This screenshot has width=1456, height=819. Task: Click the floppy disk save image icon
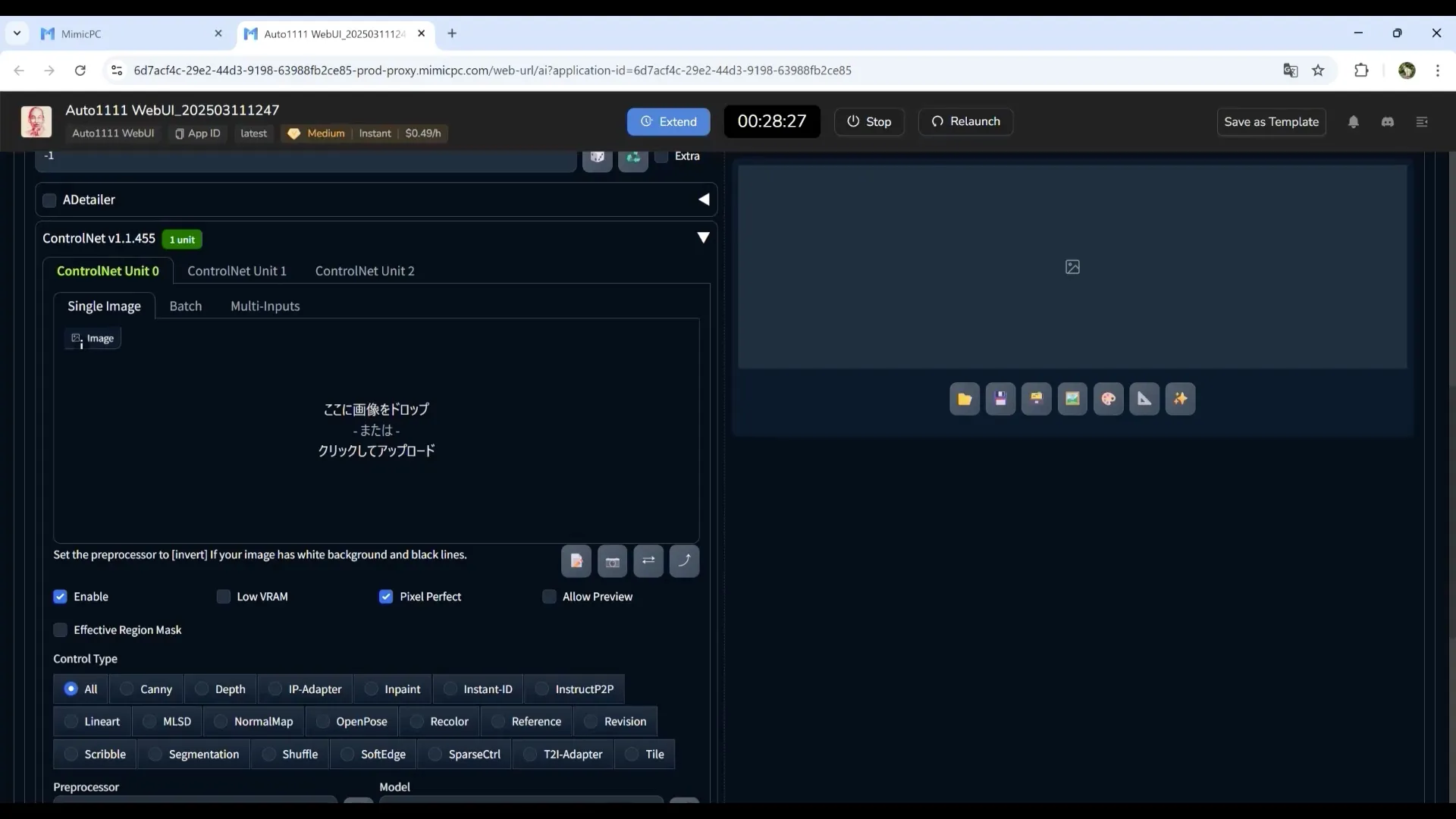click(x=1000, y=399)
